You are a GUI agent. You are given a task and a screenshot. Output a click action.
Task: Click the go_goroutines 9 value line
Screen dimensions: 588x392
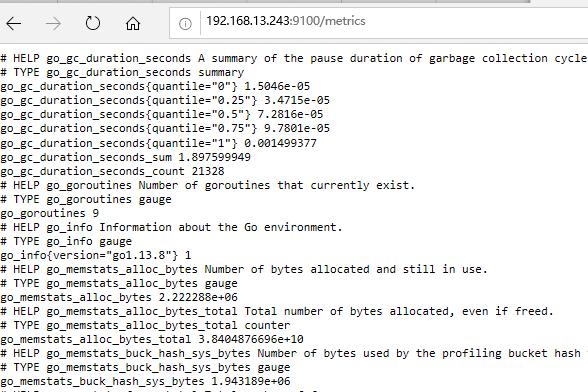pyautogui.click(x=50, y=213)
